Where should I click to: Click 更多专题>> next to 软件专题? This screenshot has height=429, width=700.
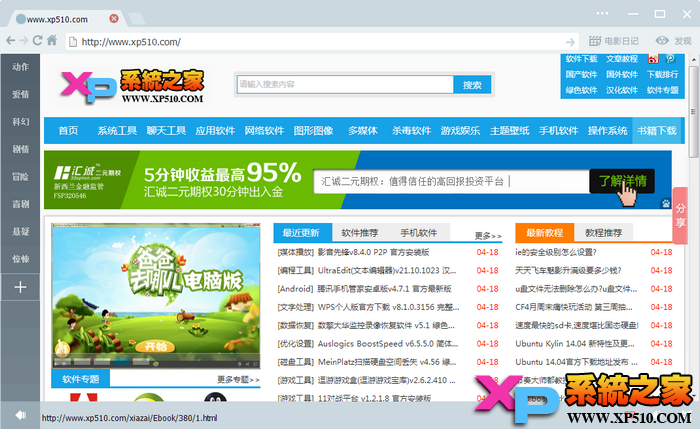tap(238, 379)
